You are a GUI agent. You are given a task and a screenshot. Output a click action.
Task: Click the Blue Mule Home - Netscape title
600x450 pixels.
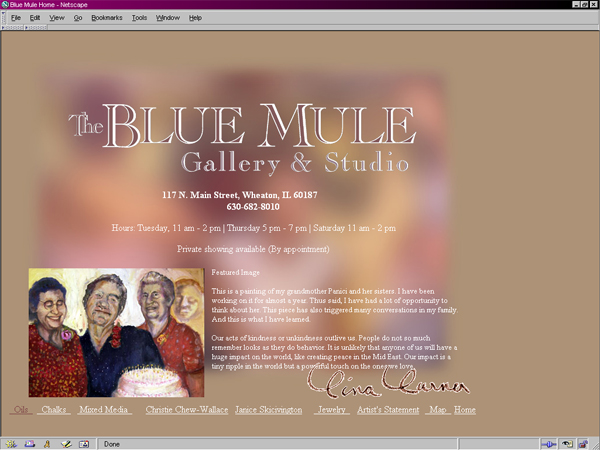(49, 5)
